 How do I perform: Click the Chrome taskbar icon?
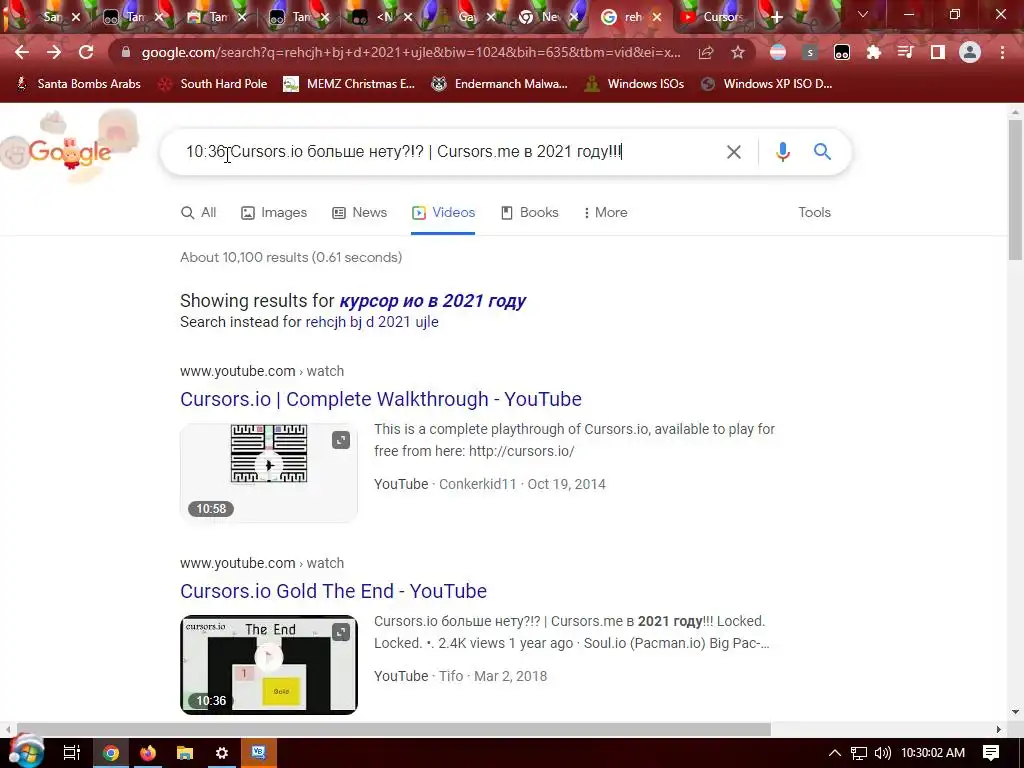pyautogui.click(x=110, y=752)
